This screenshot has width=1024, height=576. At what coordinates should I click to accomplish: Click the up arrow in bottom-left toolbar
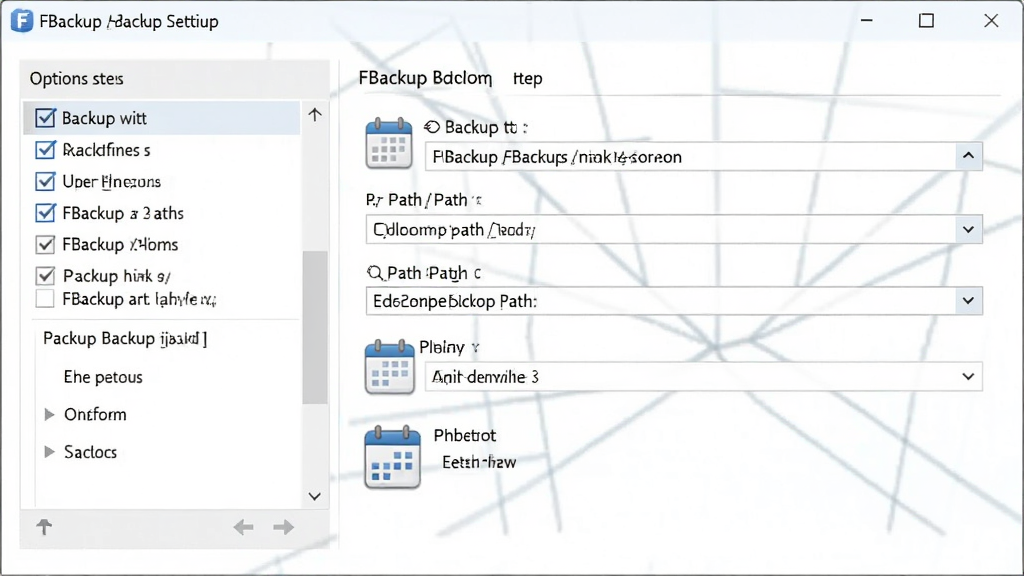(44, 527)
